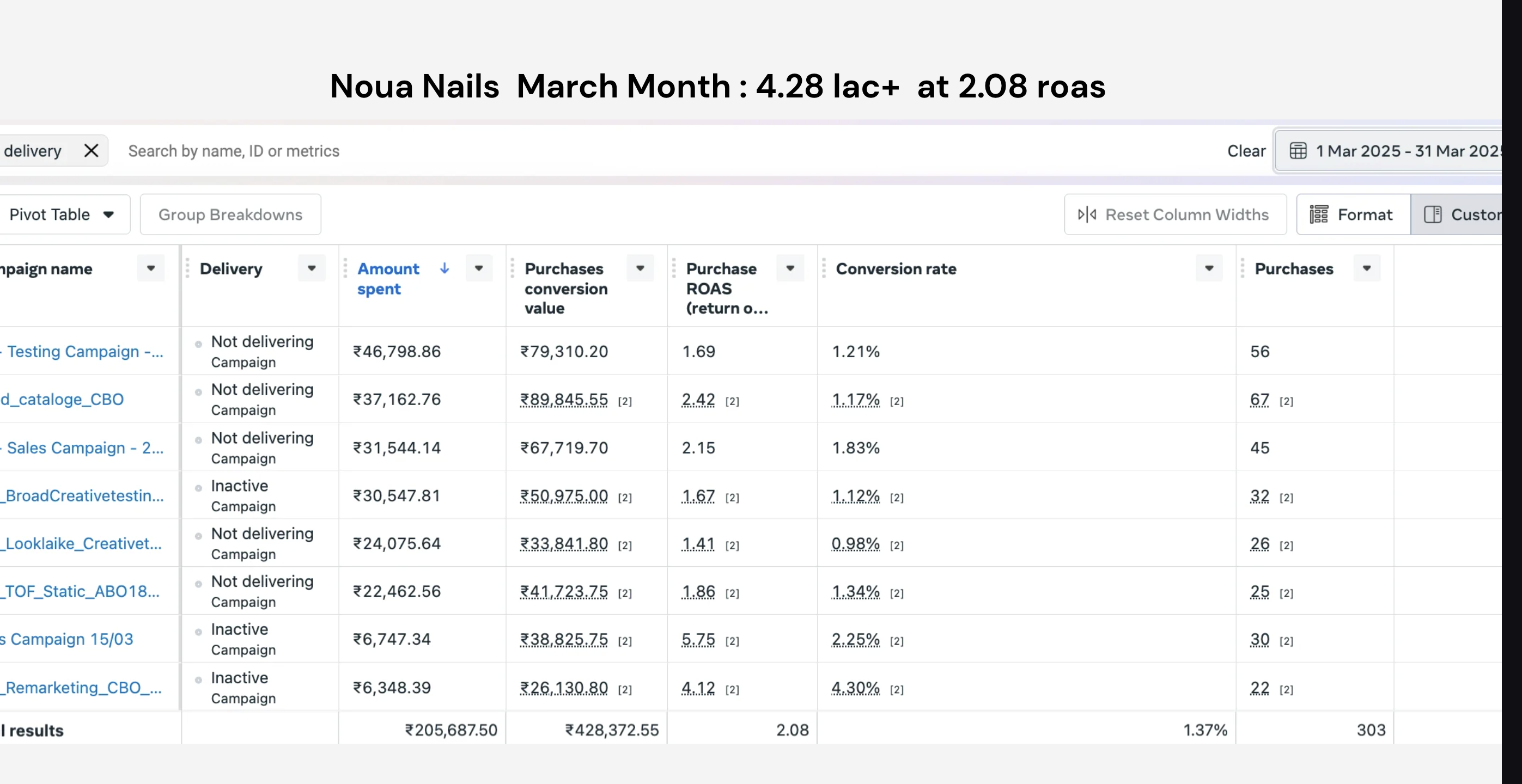Grab the Delivery column drag handle
The height and width of the screenshot is (784, 1522).
tap(187, 268)
